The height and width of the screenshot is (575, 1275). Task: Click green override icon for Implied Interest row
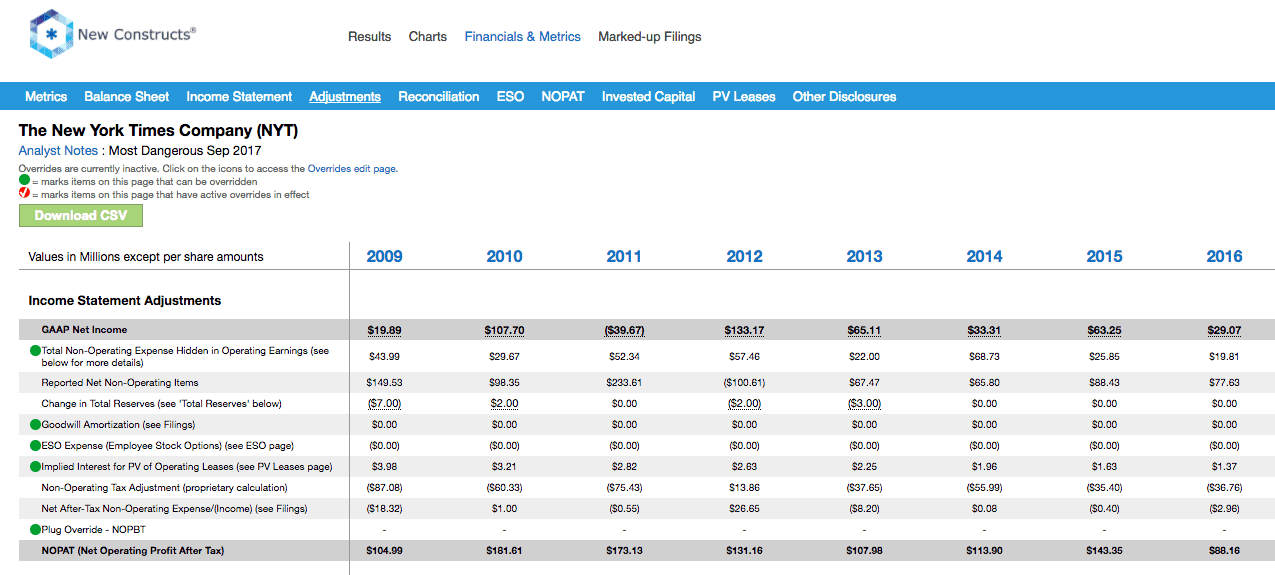(x=35, y=467)
